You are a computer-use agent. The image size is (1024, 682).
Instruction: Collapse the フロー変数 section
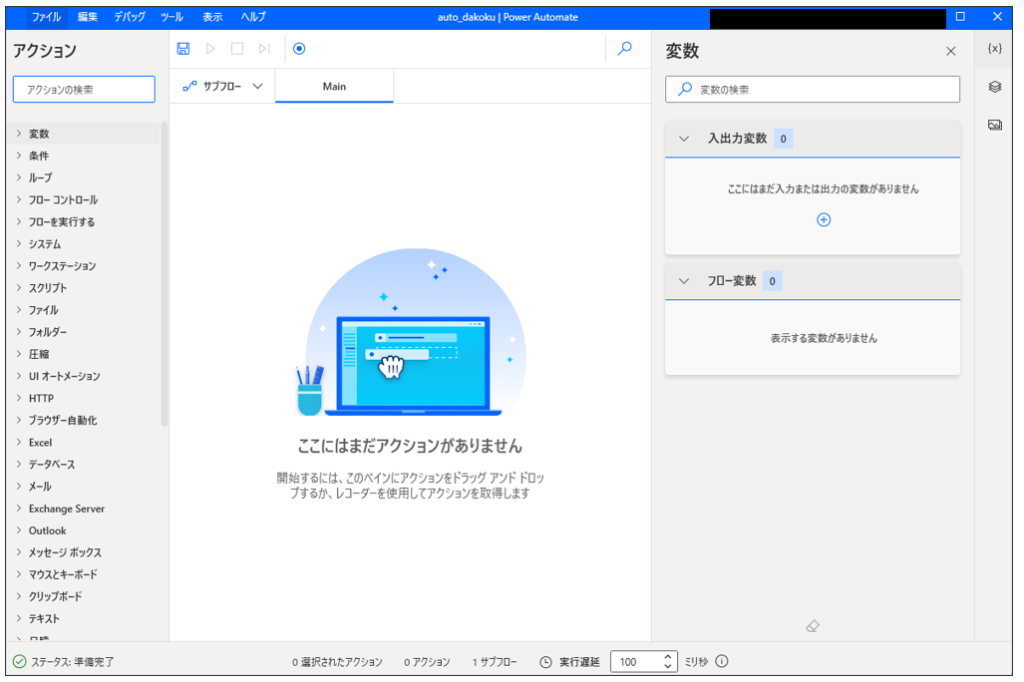(684, 281)
